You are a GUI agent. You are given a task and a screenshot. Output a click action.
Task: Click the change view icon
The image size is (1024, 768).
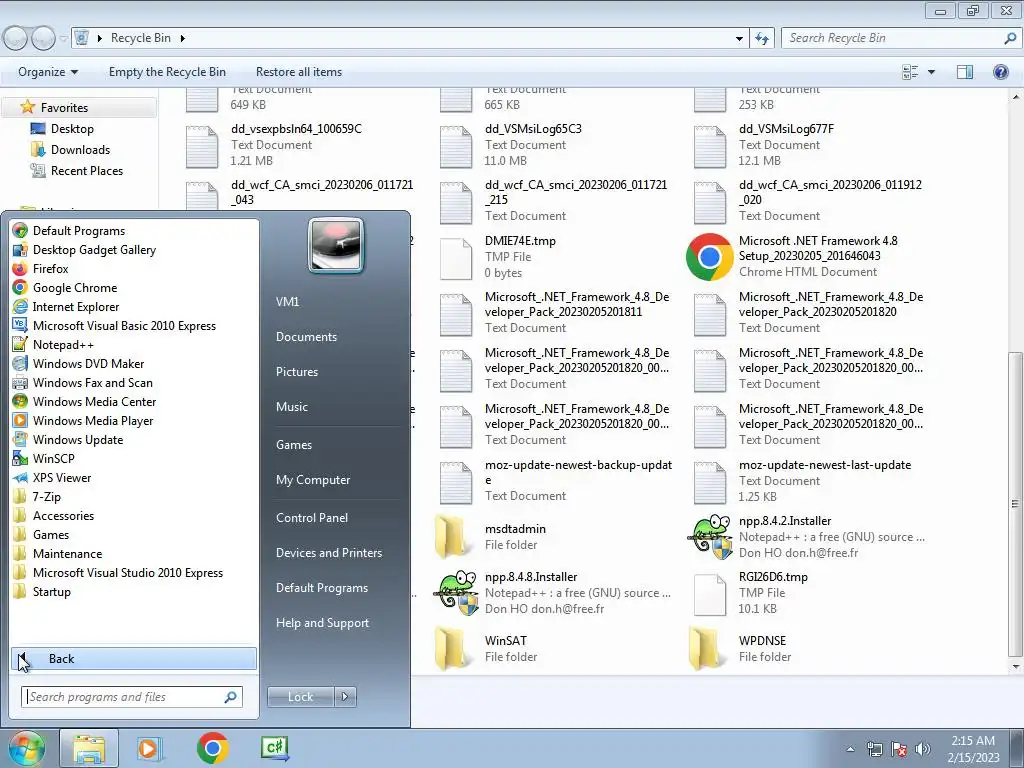(x=910, y=72)
